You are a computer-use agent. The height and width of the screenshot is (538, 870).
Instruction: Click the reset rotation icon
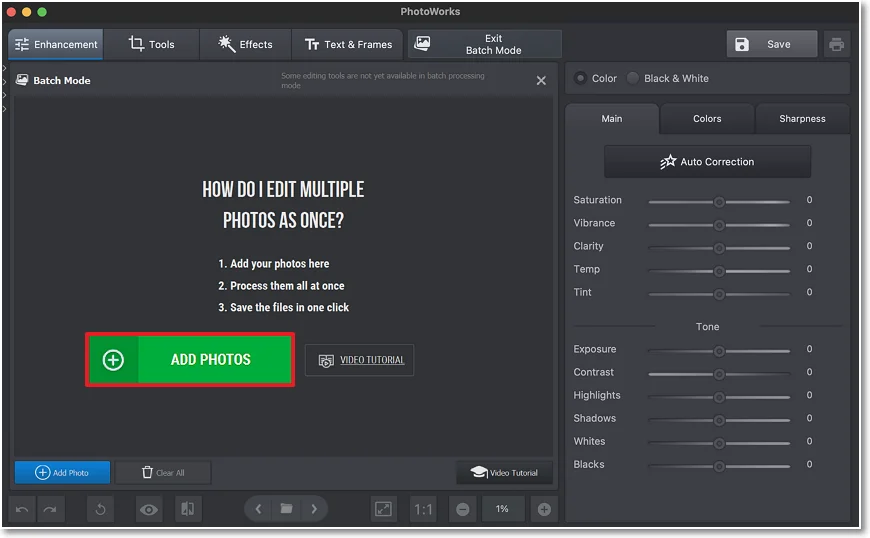[100, 509]
